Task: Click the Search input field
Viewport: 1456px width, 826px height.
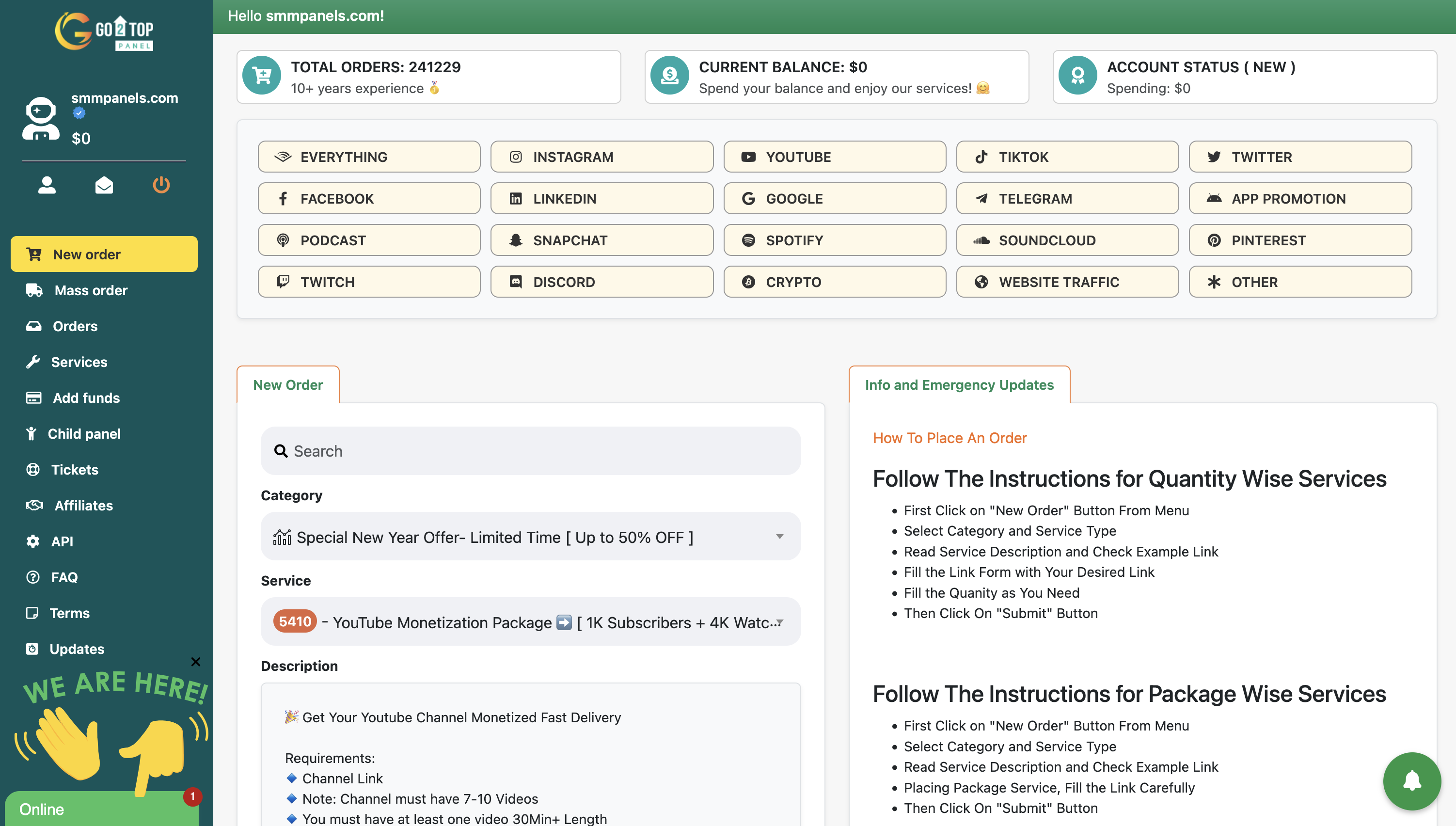Action: coord(530,451)
